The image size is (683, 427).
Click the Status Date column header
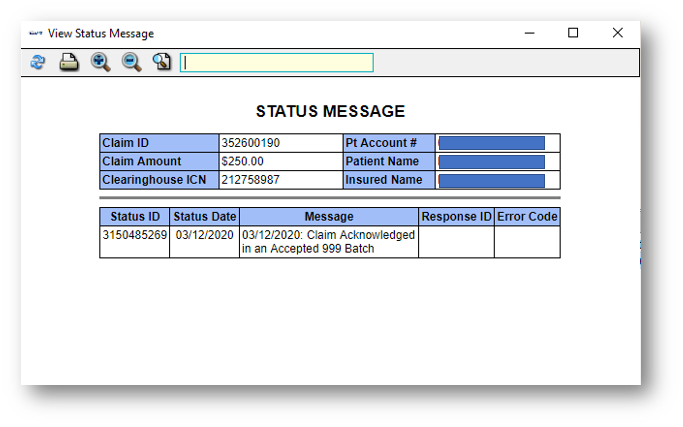(204, 217)
